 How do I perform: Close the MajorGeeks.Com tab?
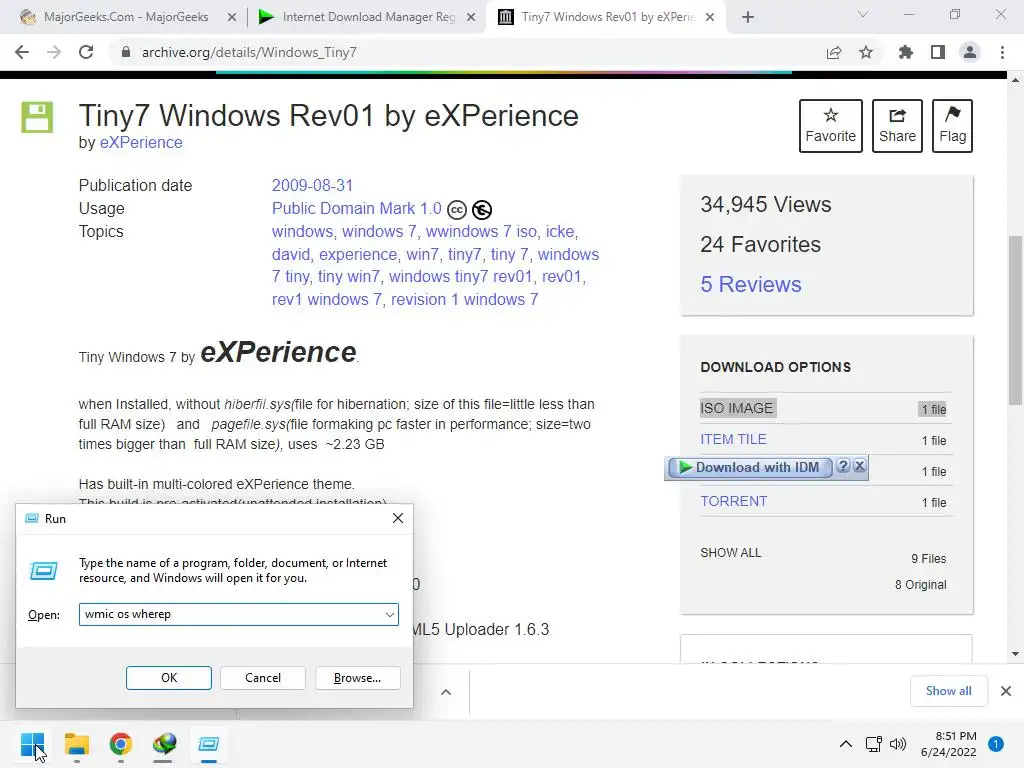pyautogui.click(x=232, y=18)
